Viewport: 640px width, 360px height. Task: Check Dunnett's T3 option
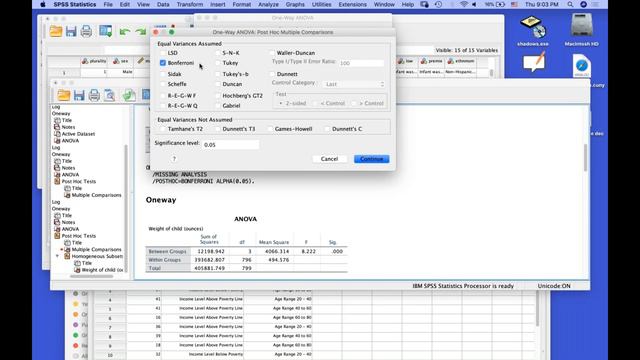218,129
